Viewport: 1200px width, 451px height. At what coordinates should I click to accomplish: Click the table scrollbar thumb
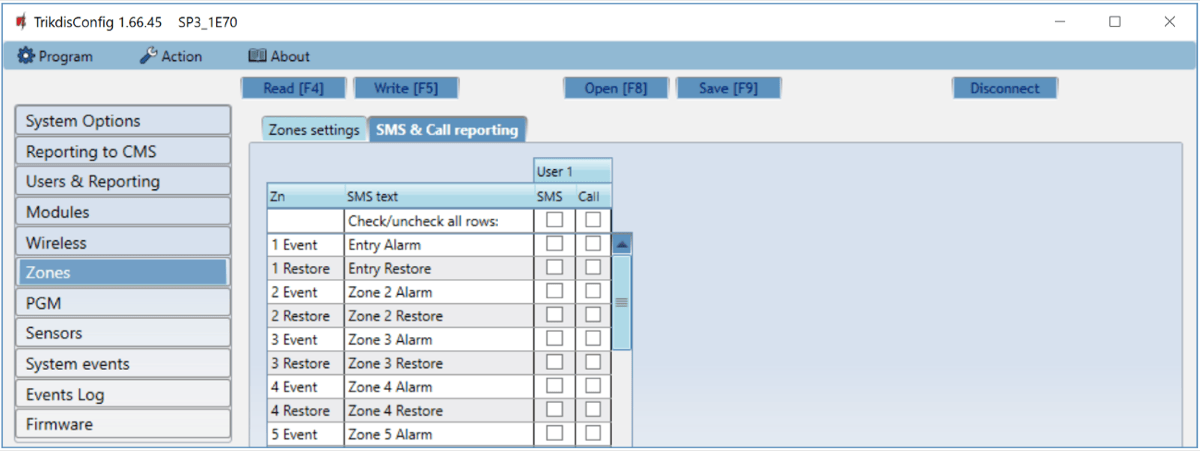[x=622, y=301]
